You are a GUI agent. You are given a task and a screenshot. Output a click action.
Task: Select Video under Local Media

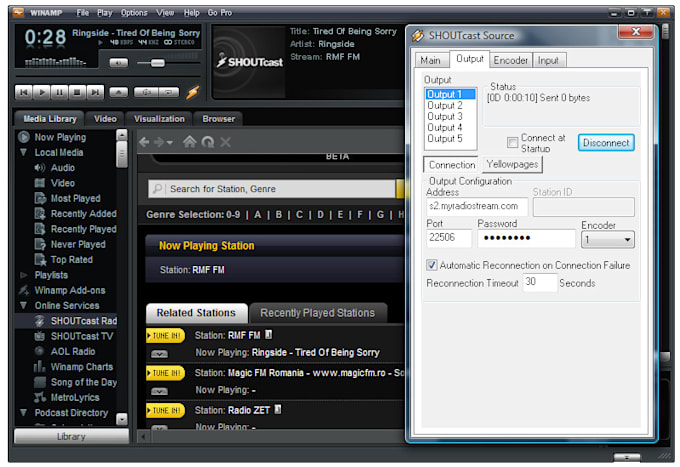(x=63, y=183)
